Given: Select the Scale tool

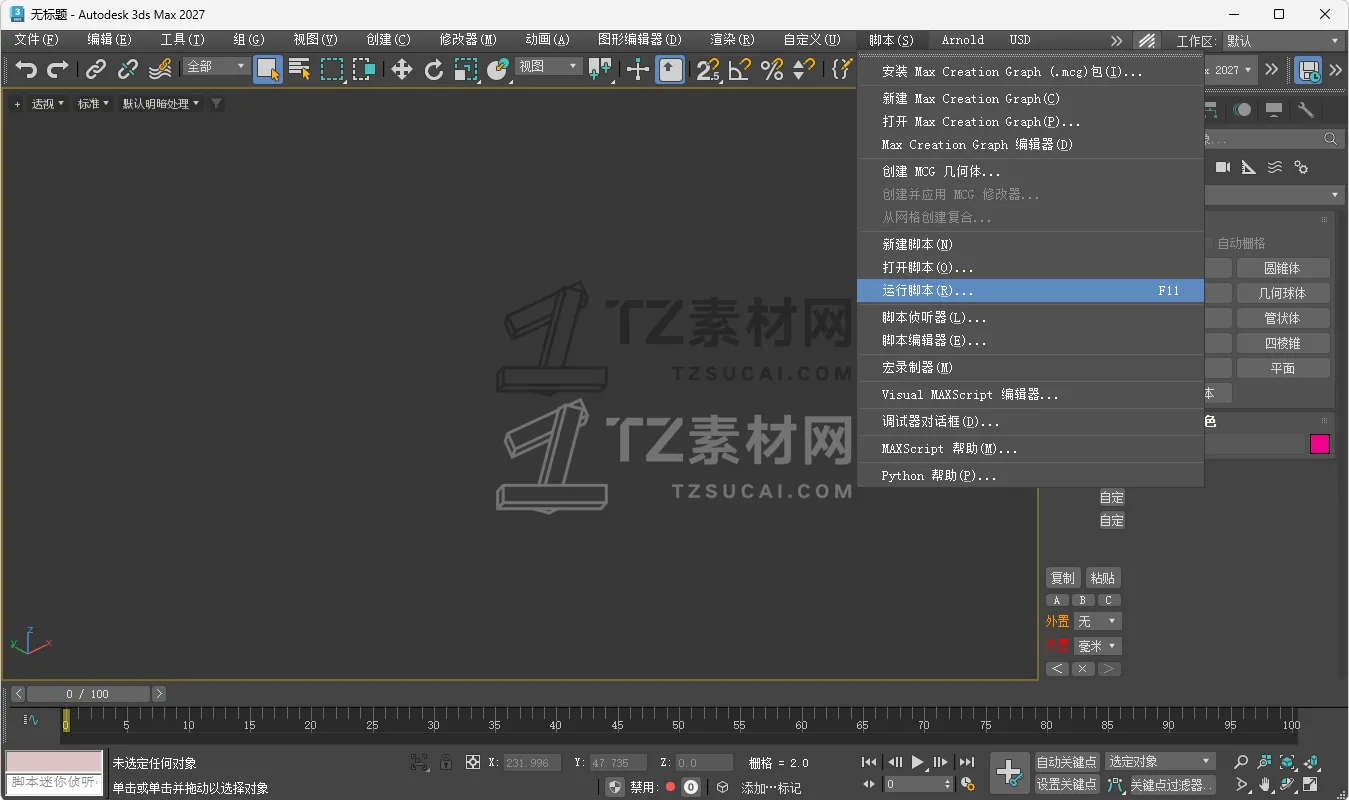Looking at the screenshot, I should [466, 69].
